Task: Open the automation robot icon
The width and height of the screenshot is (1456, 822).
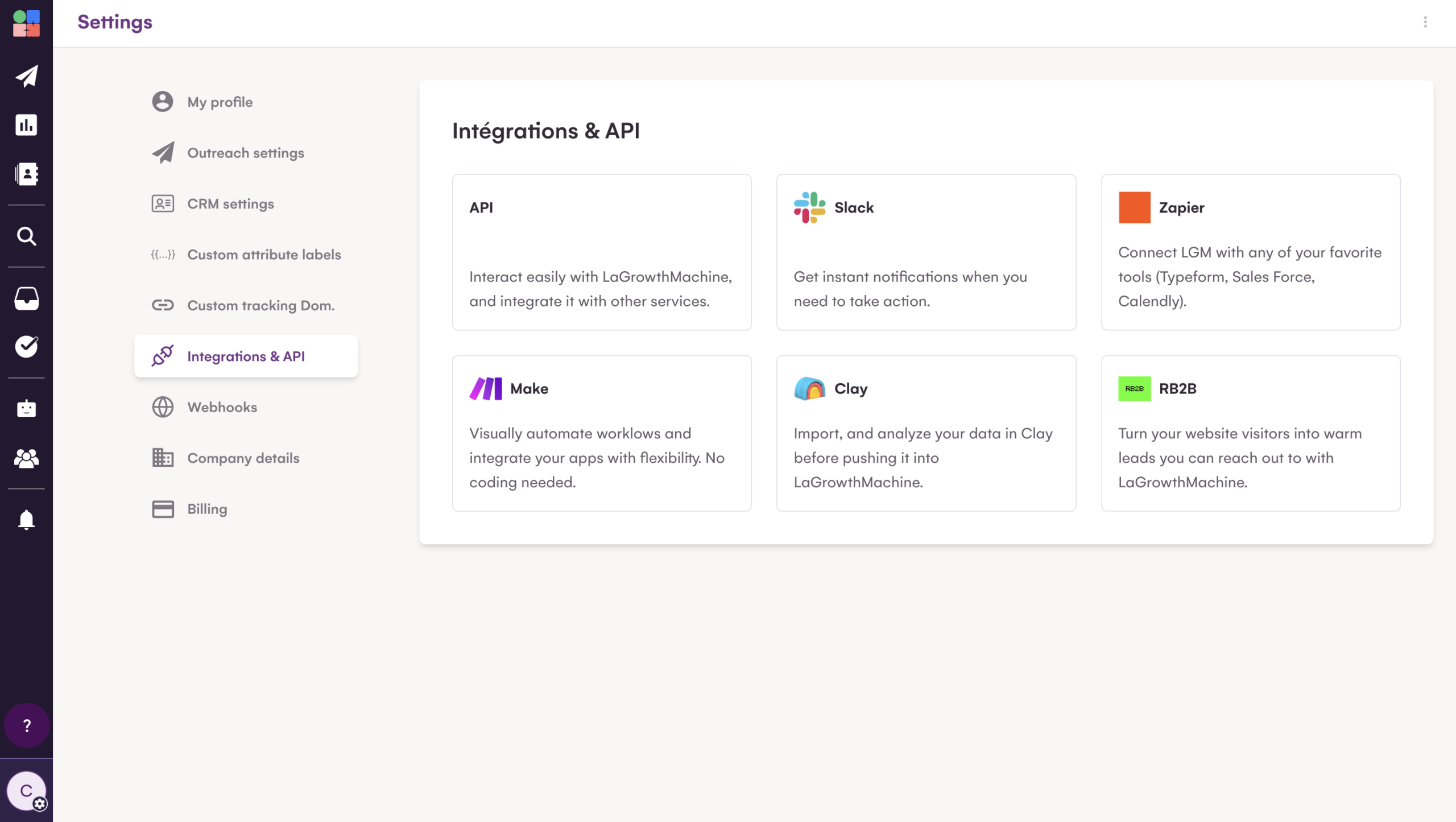Action: [x=26, y=408]
